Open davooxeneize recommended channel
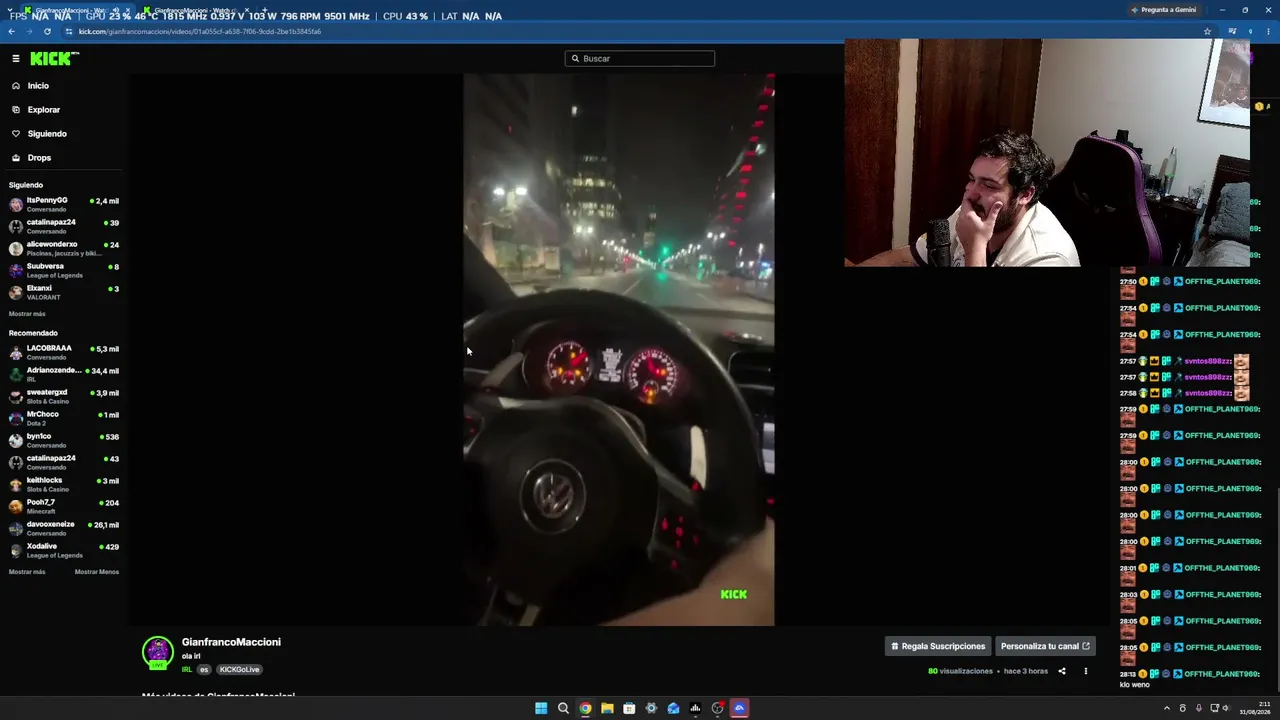Image resolution: width=1280 pixels, height=720 pixels. [x=64, y=528]
